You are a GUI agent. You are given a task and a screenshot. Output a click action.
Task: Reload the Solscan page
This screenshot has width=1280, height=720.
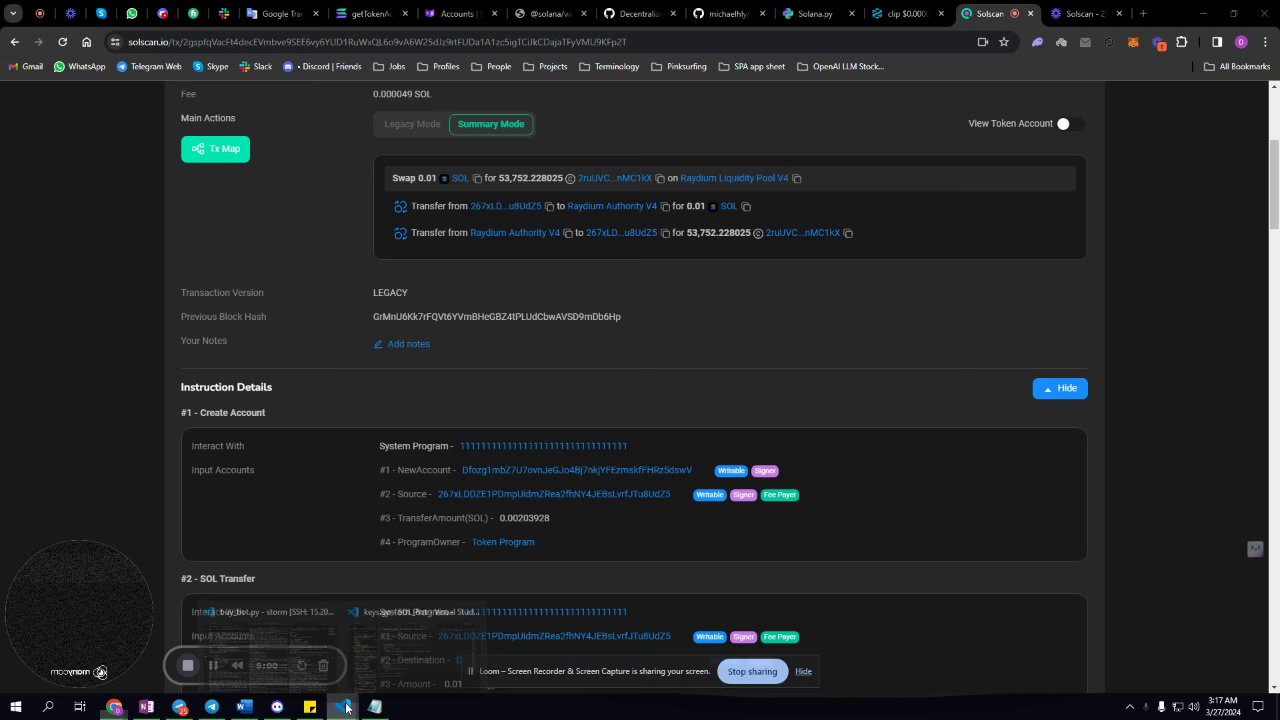point(62,42)
